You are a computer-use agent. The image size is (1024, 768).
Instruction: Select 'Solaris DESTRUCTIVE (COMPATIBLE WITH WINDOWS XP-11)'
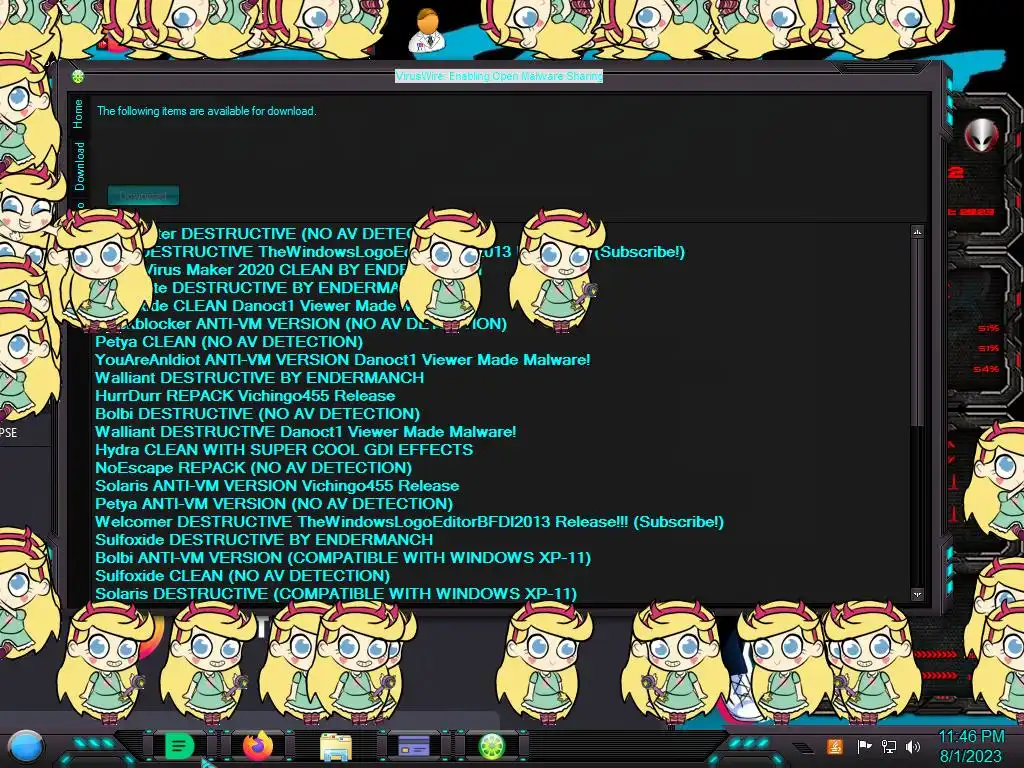pos(336,594)
